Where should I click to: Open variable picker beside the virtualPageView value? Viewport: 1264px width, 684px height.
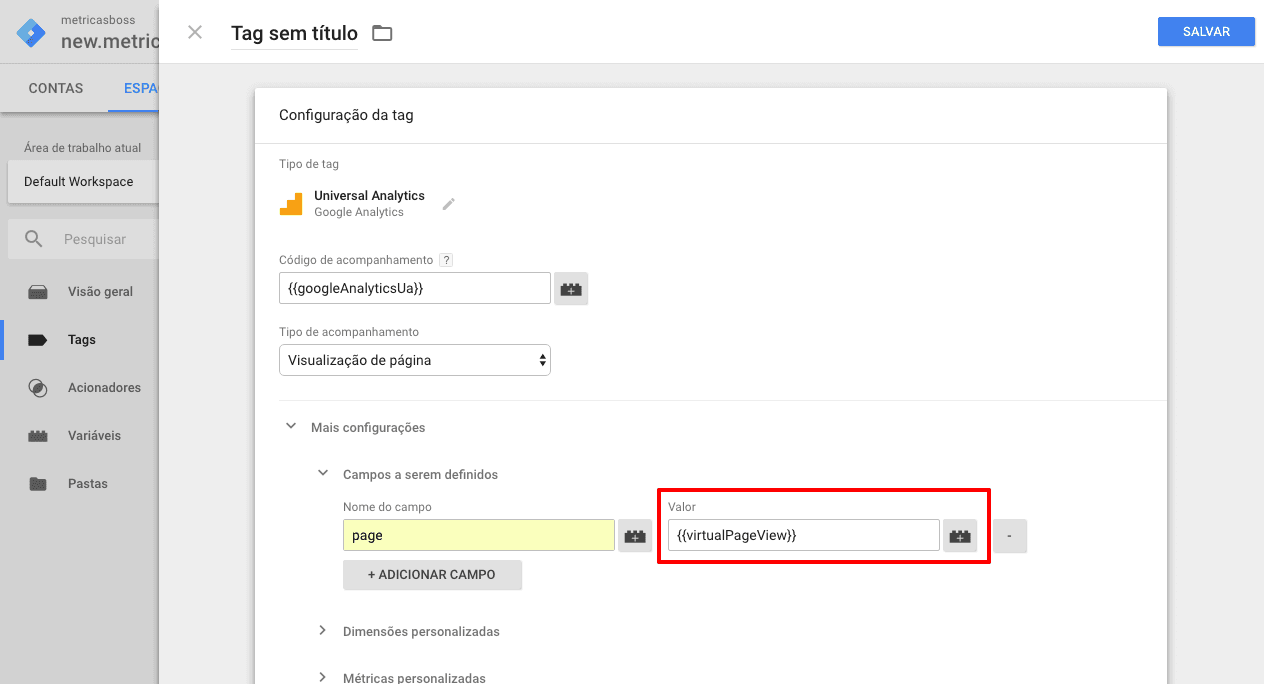point(960,536)
